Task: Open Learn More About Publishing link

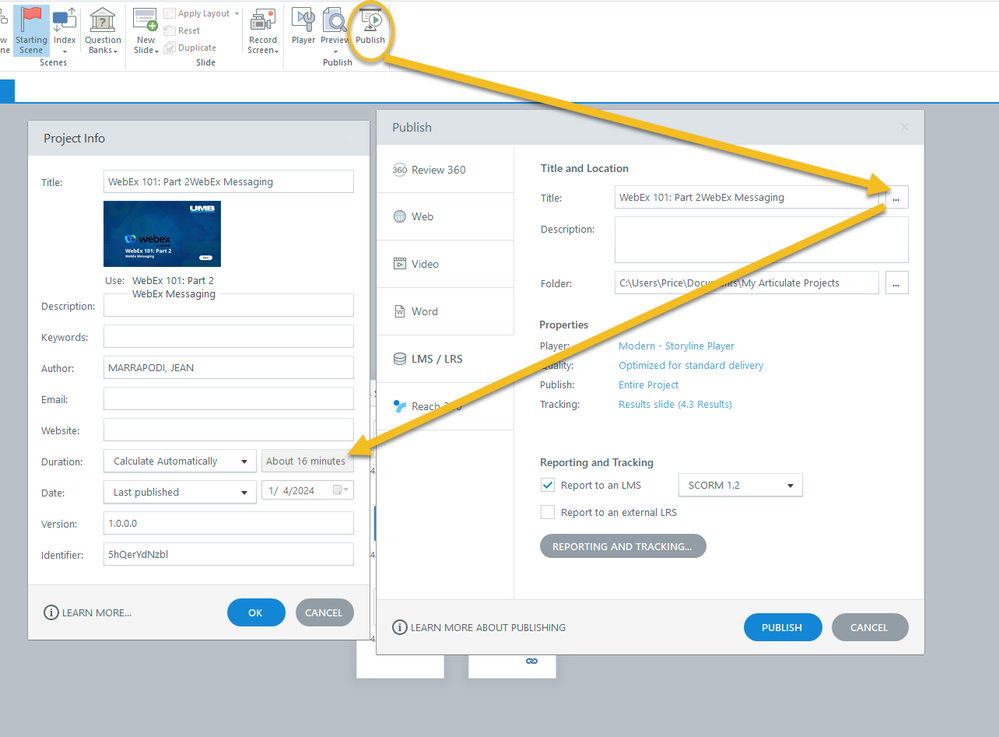Action: (479, 627)
